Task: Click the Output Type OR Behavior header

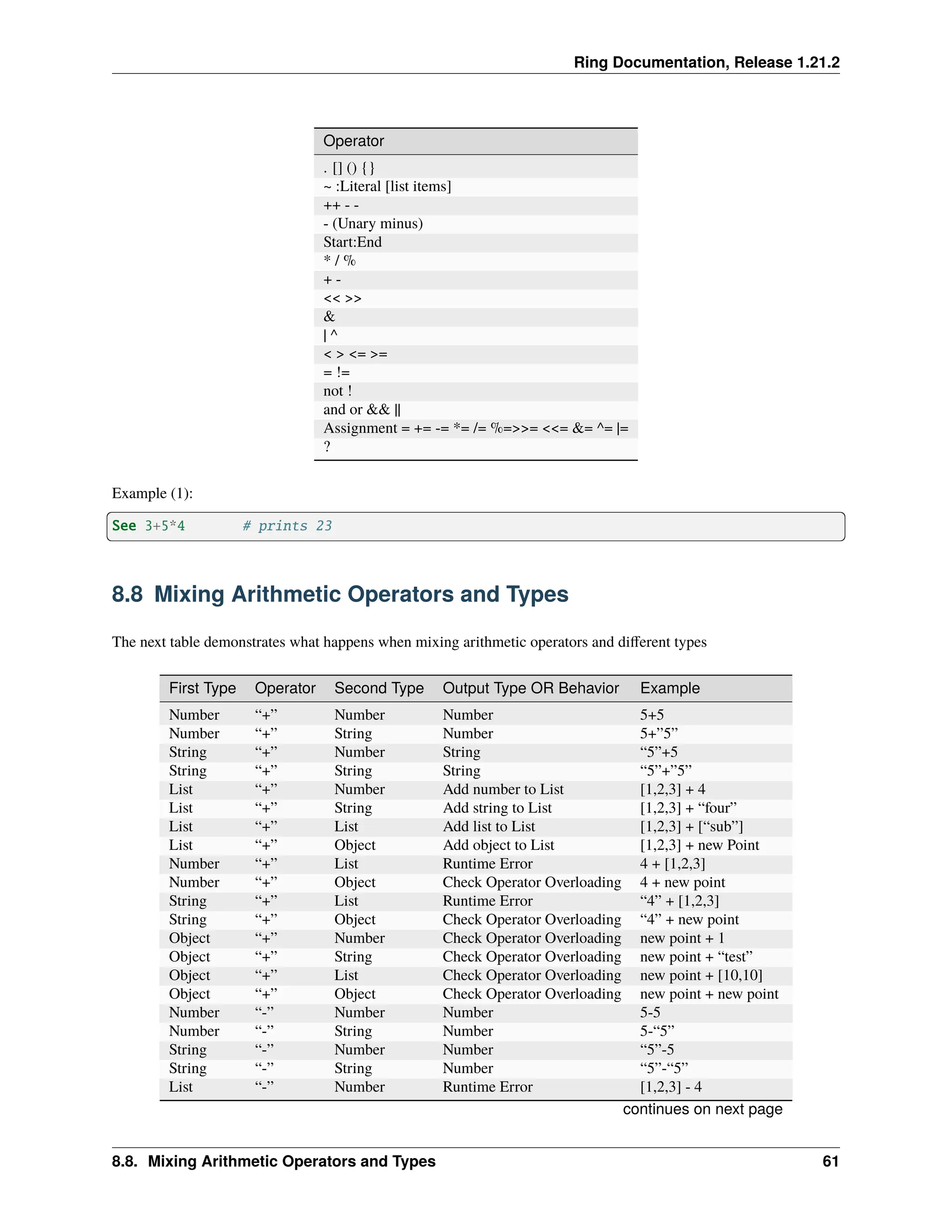Action: 531,688
